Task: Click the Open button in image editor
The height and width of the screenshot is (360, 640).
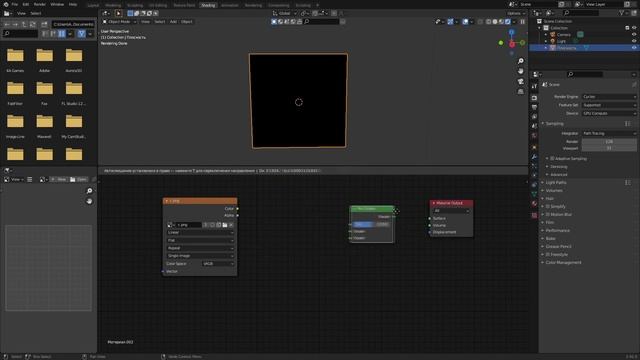Action: tap(78, 180)
